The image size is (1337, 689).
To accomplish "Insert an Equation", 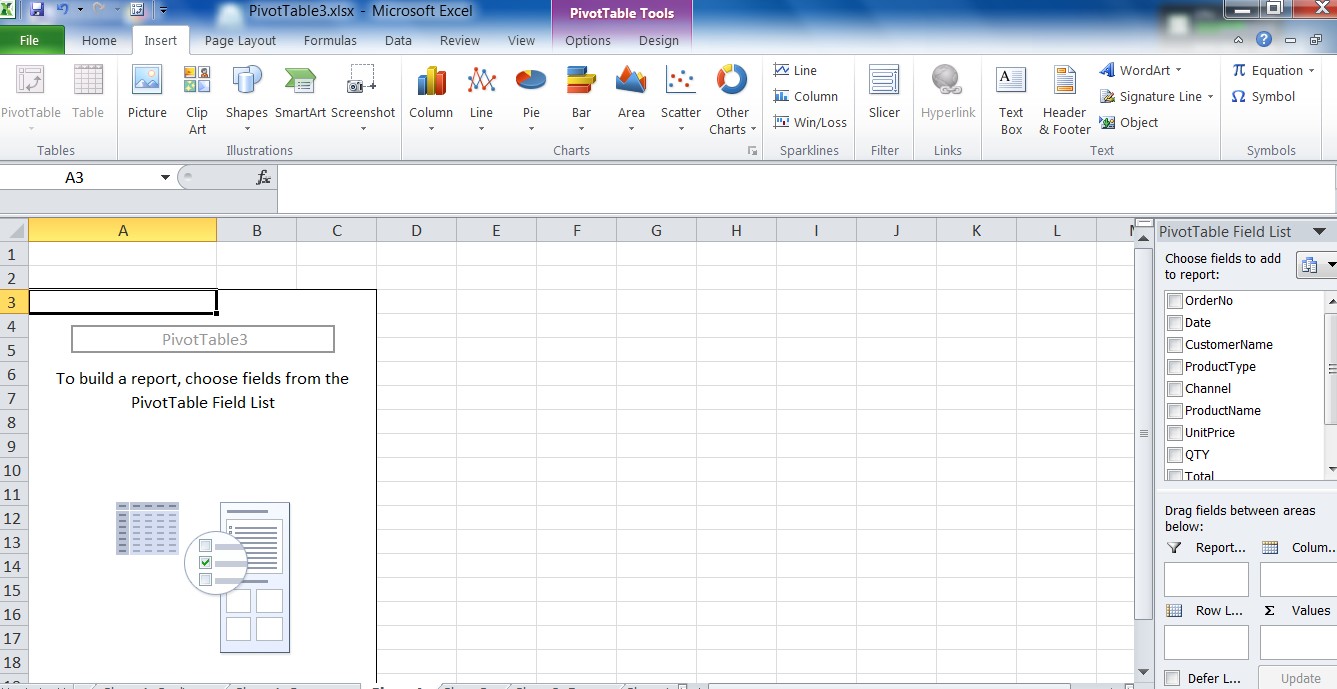I will coord(1272,70).
